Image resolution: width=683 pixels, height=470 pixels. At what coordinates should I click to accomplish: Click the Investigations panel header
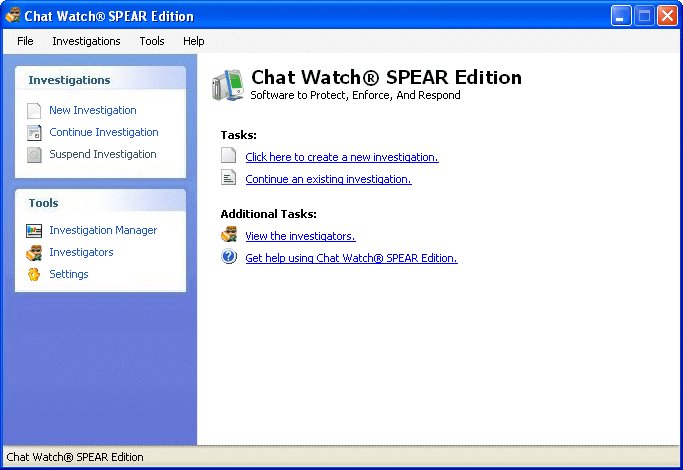(x=101, y=79)
